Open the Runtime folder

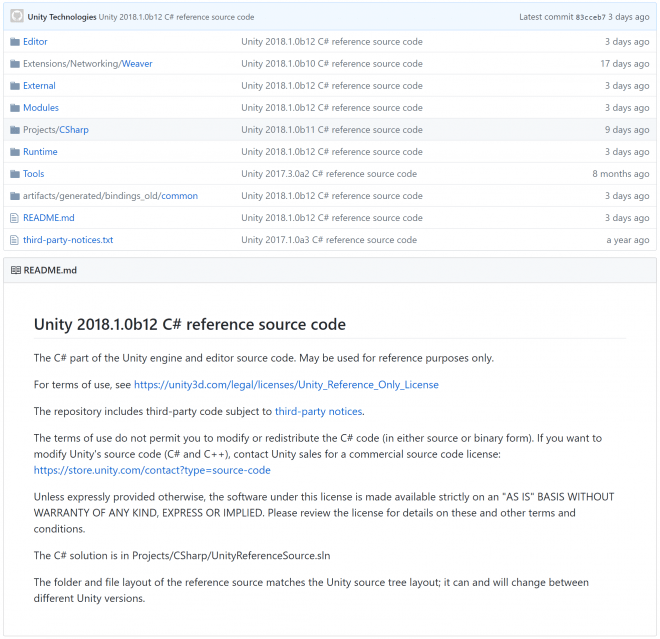40,152
